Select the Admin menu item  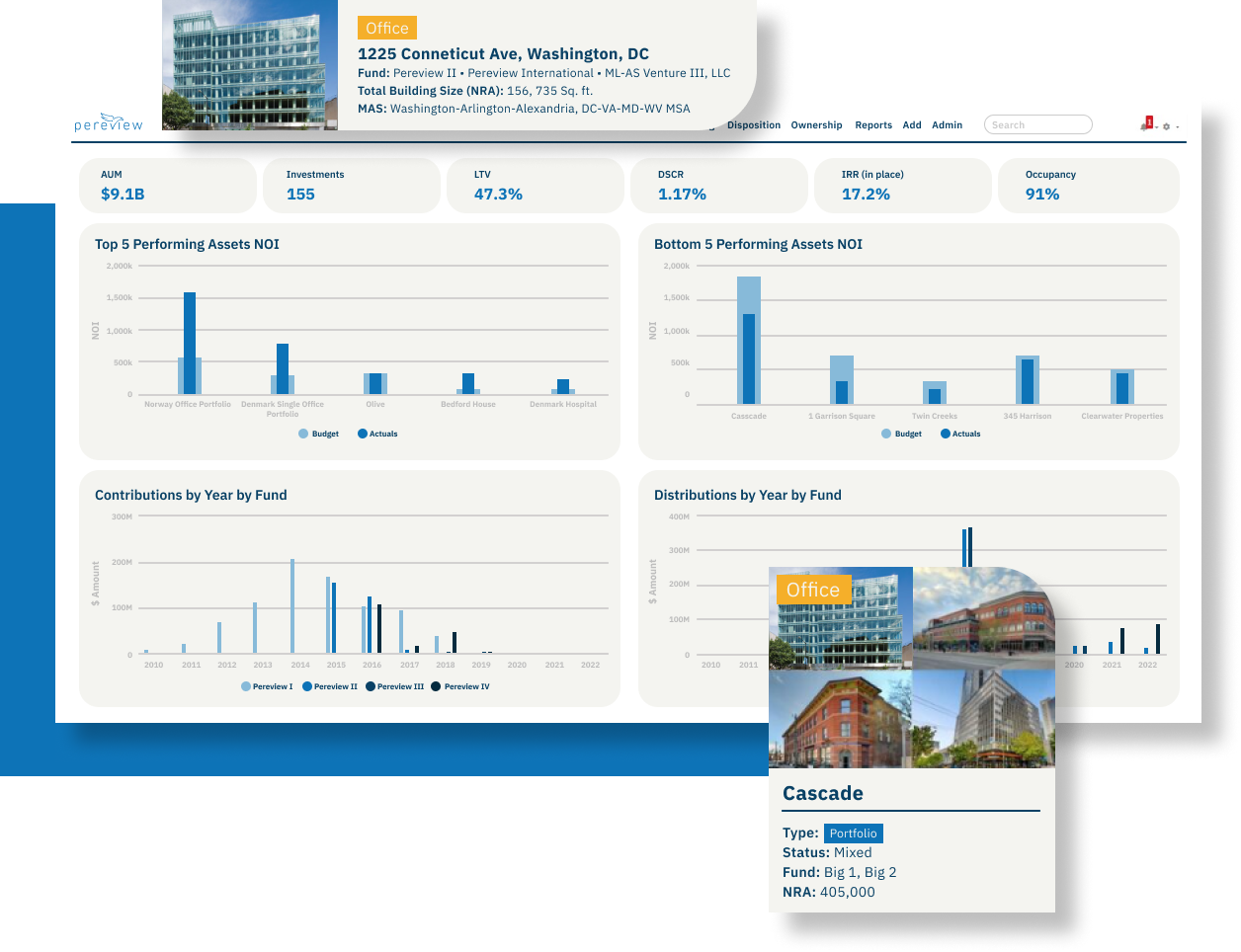coord(947,124)
